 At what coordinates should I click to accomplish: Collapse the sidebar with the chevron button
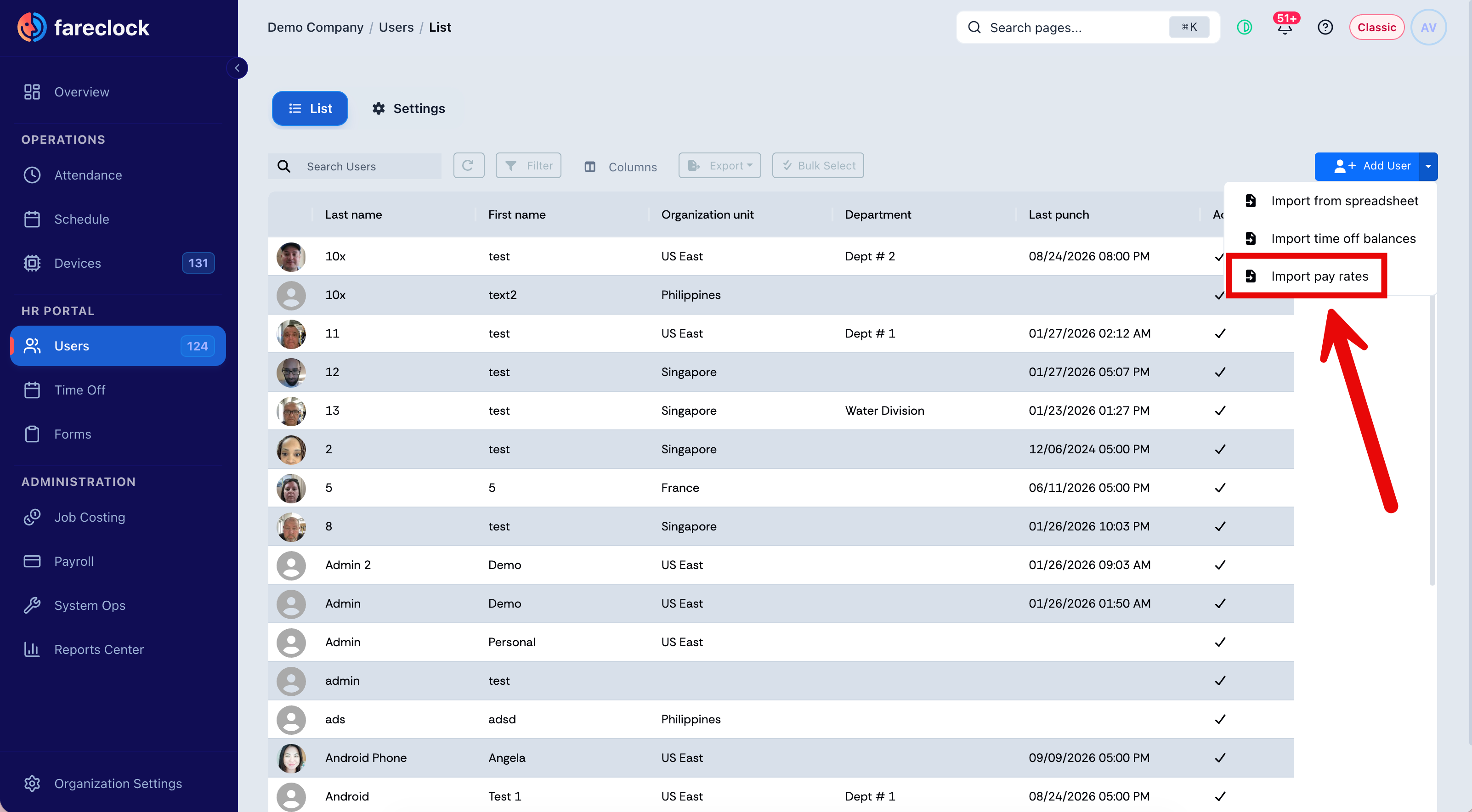(237, 68)
